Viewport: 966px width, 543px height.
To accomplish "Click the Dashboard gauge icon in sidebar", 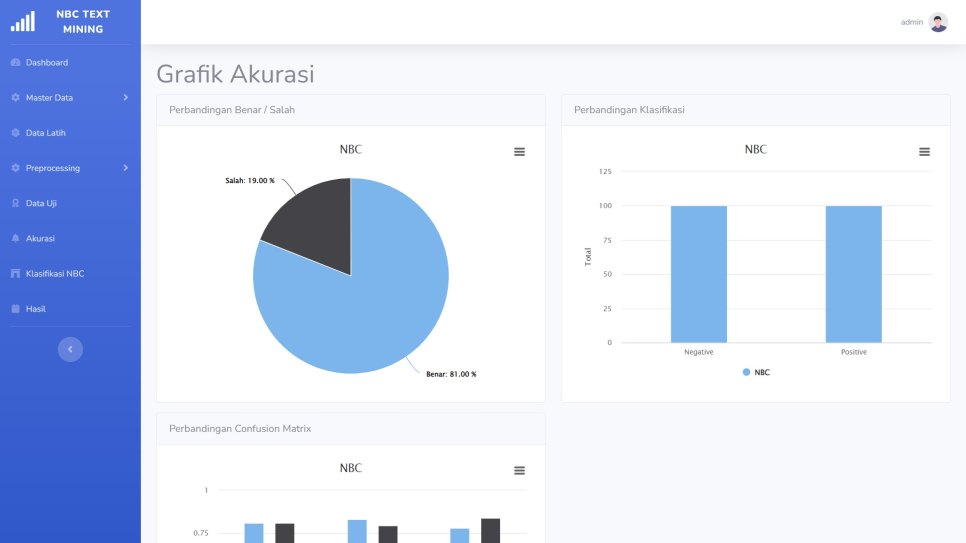I will [15, 63].
